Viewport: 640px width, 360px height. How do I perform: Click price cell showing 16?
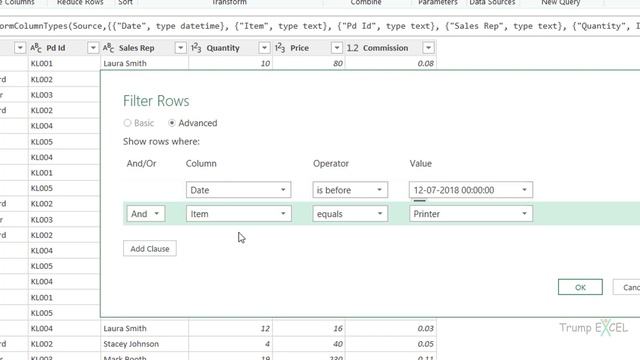tap(309, 329)
